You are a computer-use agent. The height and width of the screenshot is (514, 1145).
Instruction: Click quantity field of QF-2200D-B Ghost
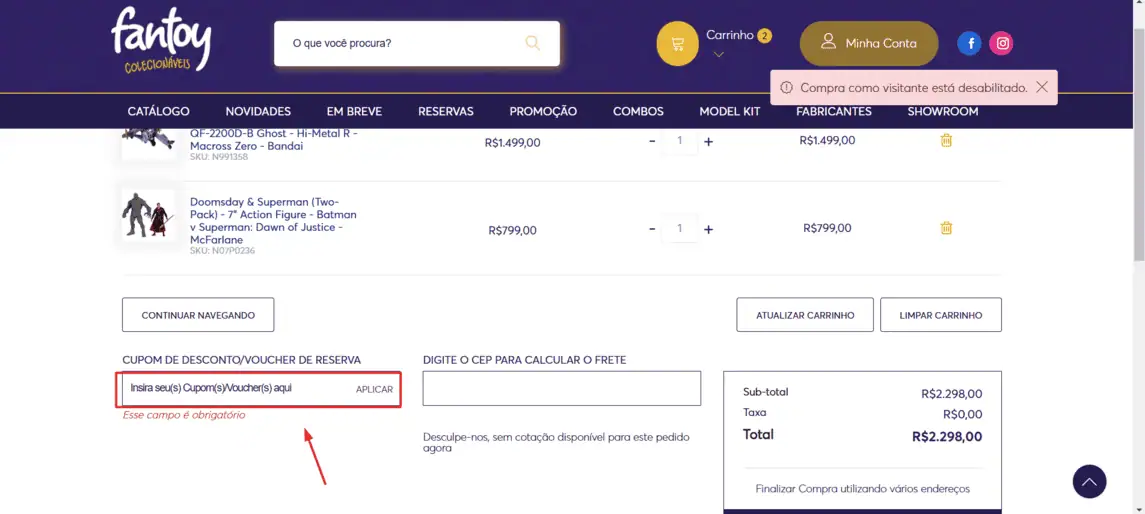point(680,140)
